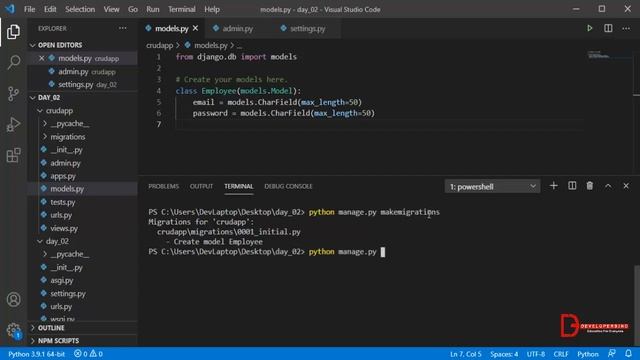Show the Problems panel tab
This screenshot has height=360, width=640.
click(164, 186)
